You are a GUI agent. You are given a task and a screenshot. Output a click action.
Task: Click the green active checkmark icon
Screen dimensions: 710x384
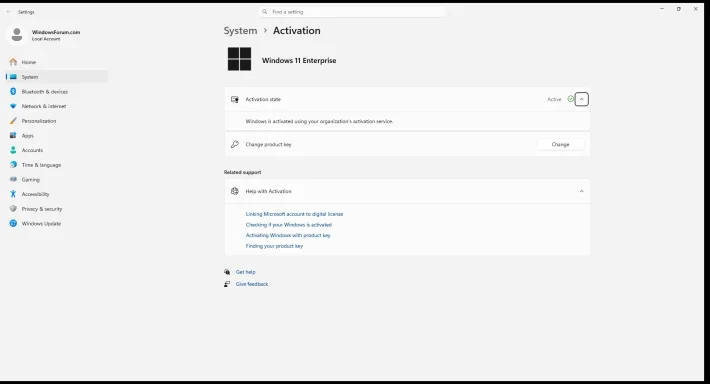click(x=570, y=99)
